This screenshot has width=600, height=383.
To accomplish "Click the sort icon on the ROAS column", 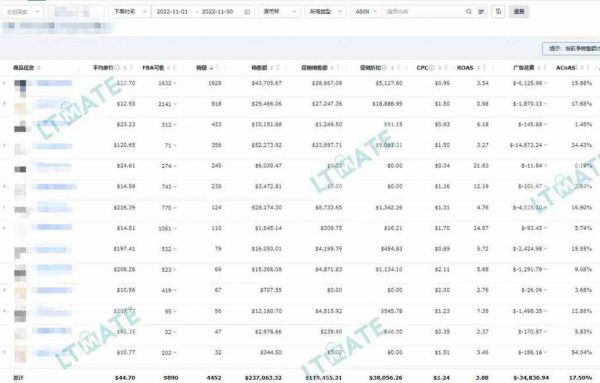I will [x=478, y=68].
